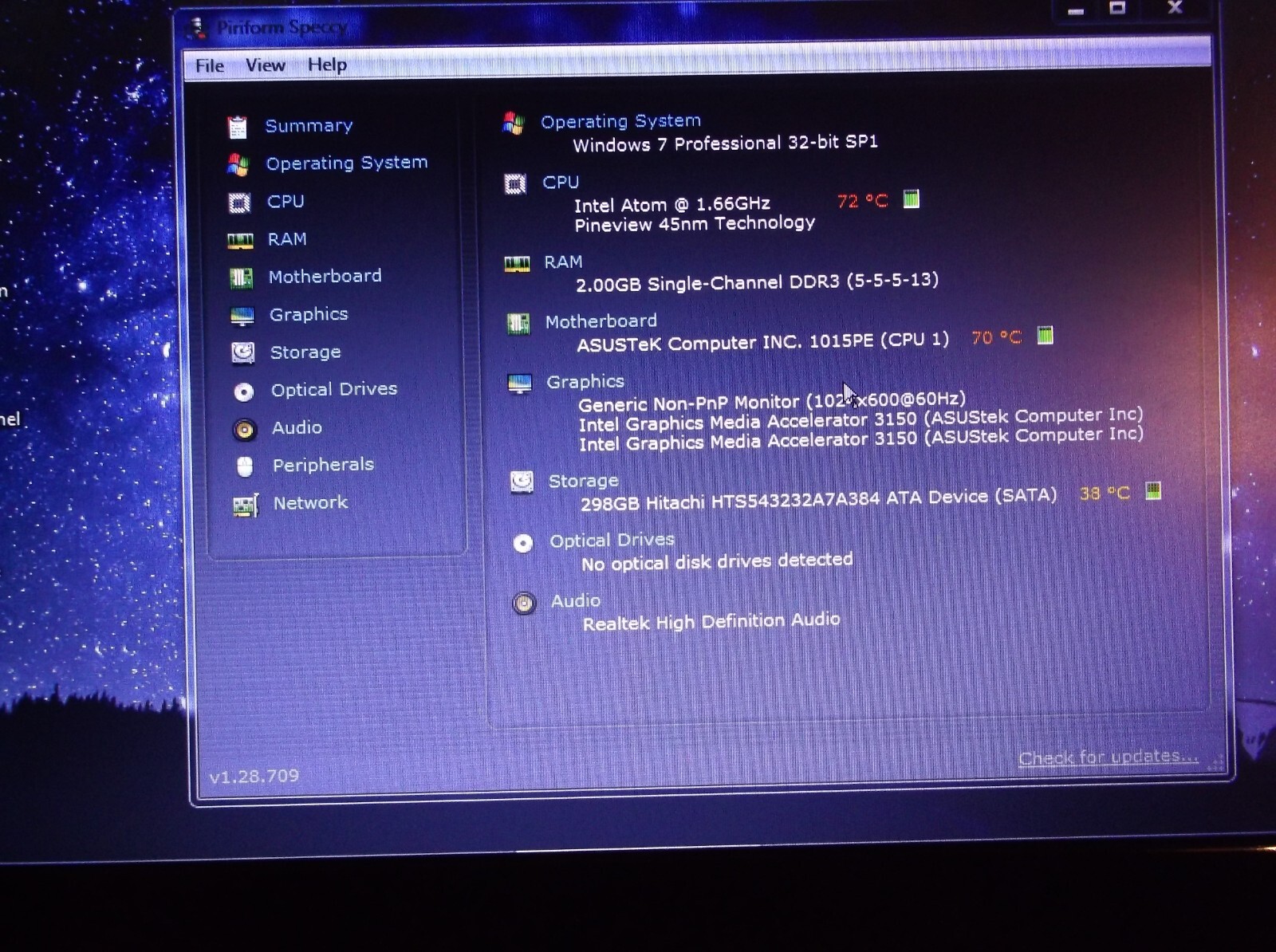Click the CPU chip icon in sidebar

(239, 203)
